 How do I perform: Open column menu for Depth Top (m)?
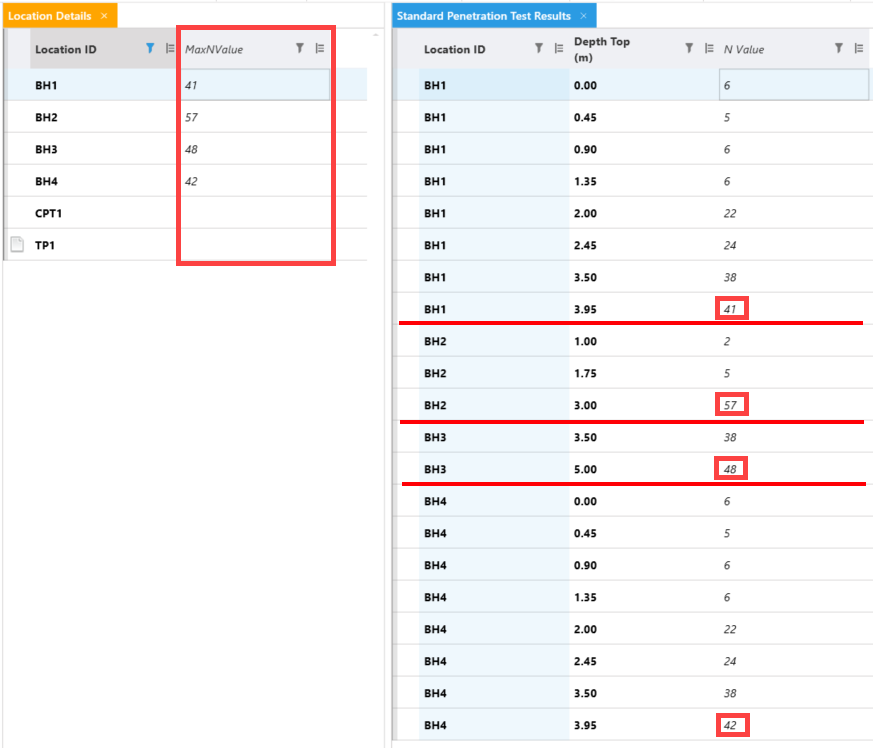click(x=709, y=48)
